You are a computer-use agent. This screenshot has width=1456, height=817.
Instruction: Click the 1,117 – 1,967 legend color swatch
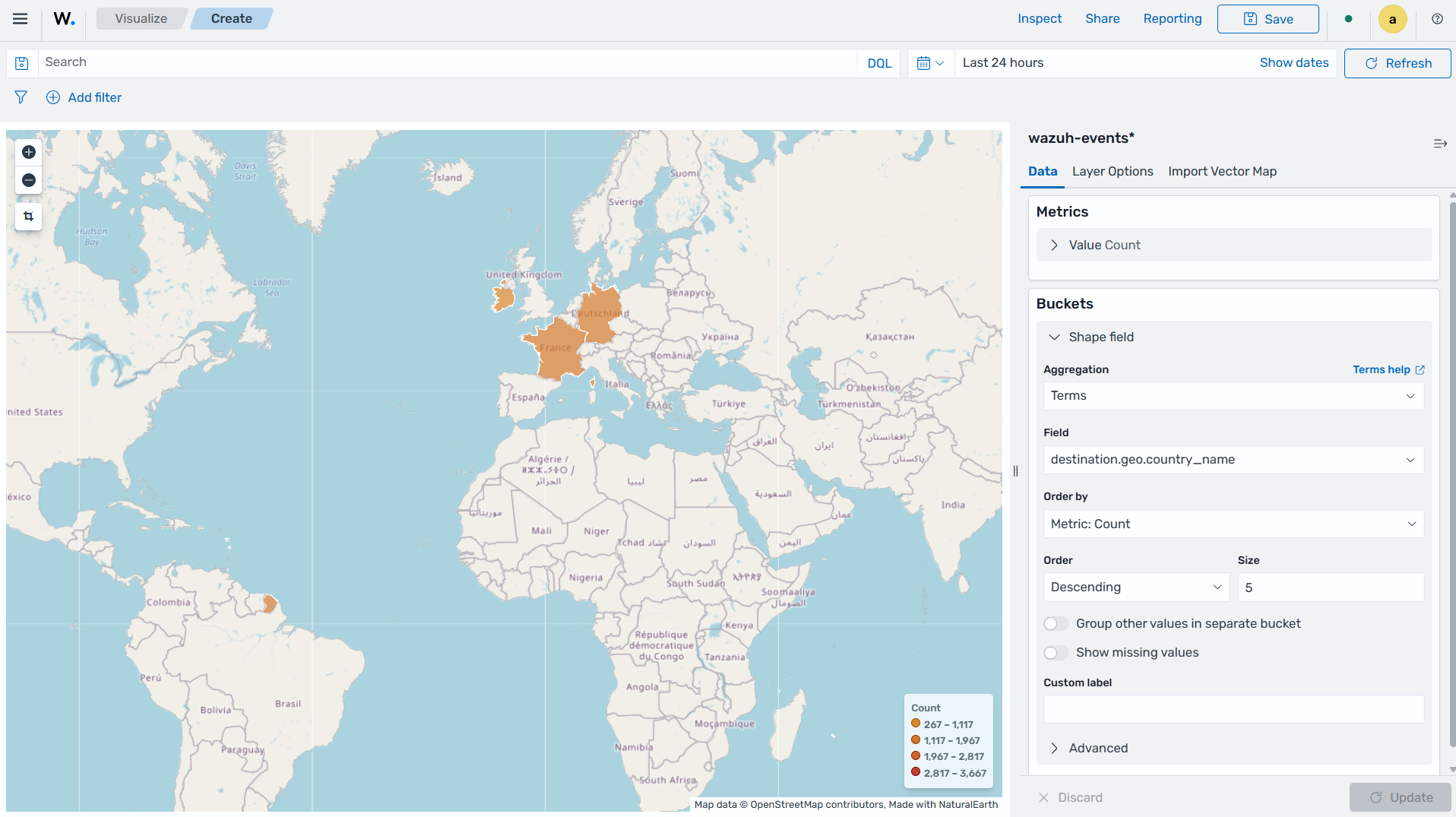click(916, 740)
